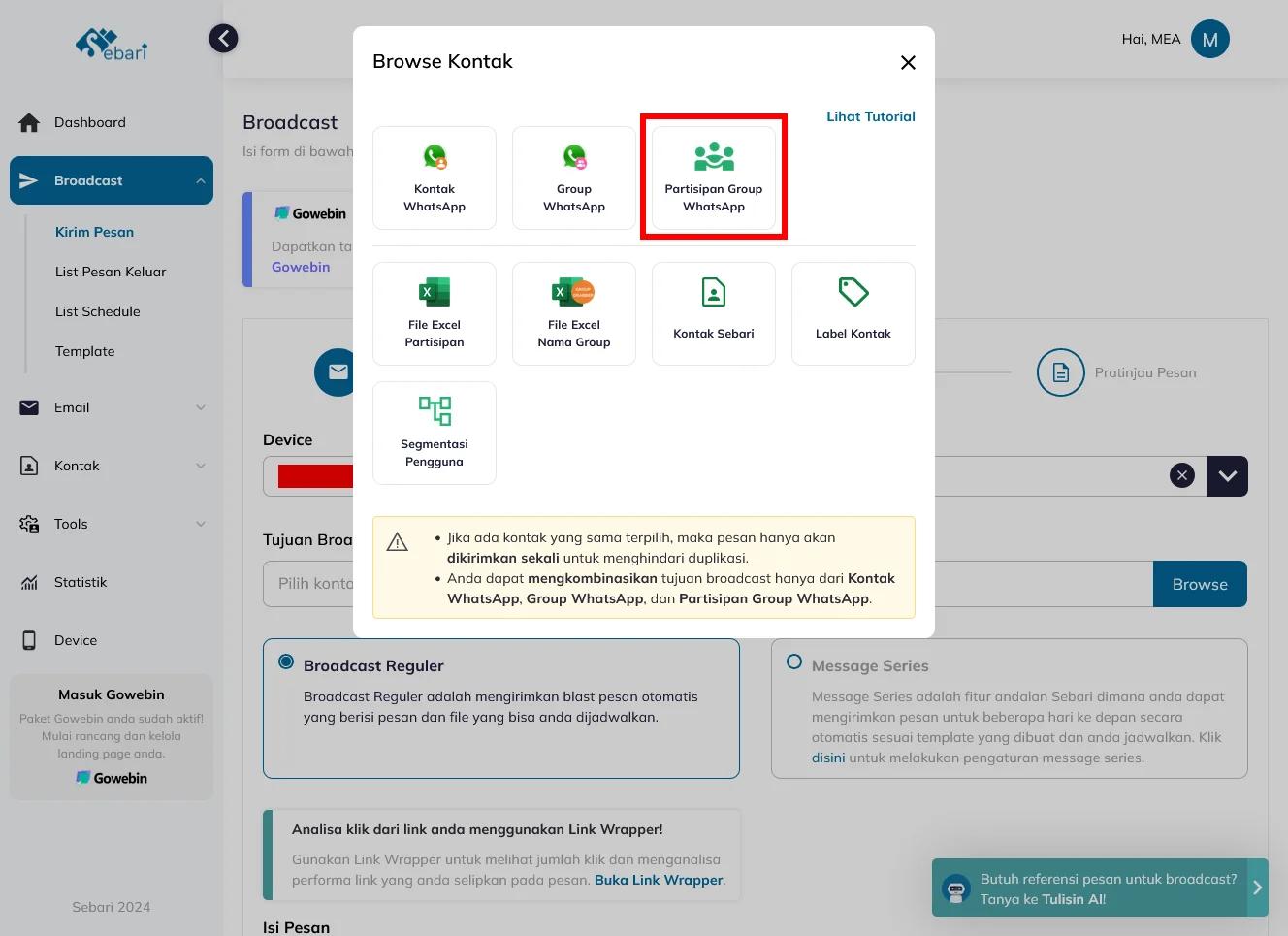
Task: Select Broadcast Reguler radio option
Action: [286, 662]
